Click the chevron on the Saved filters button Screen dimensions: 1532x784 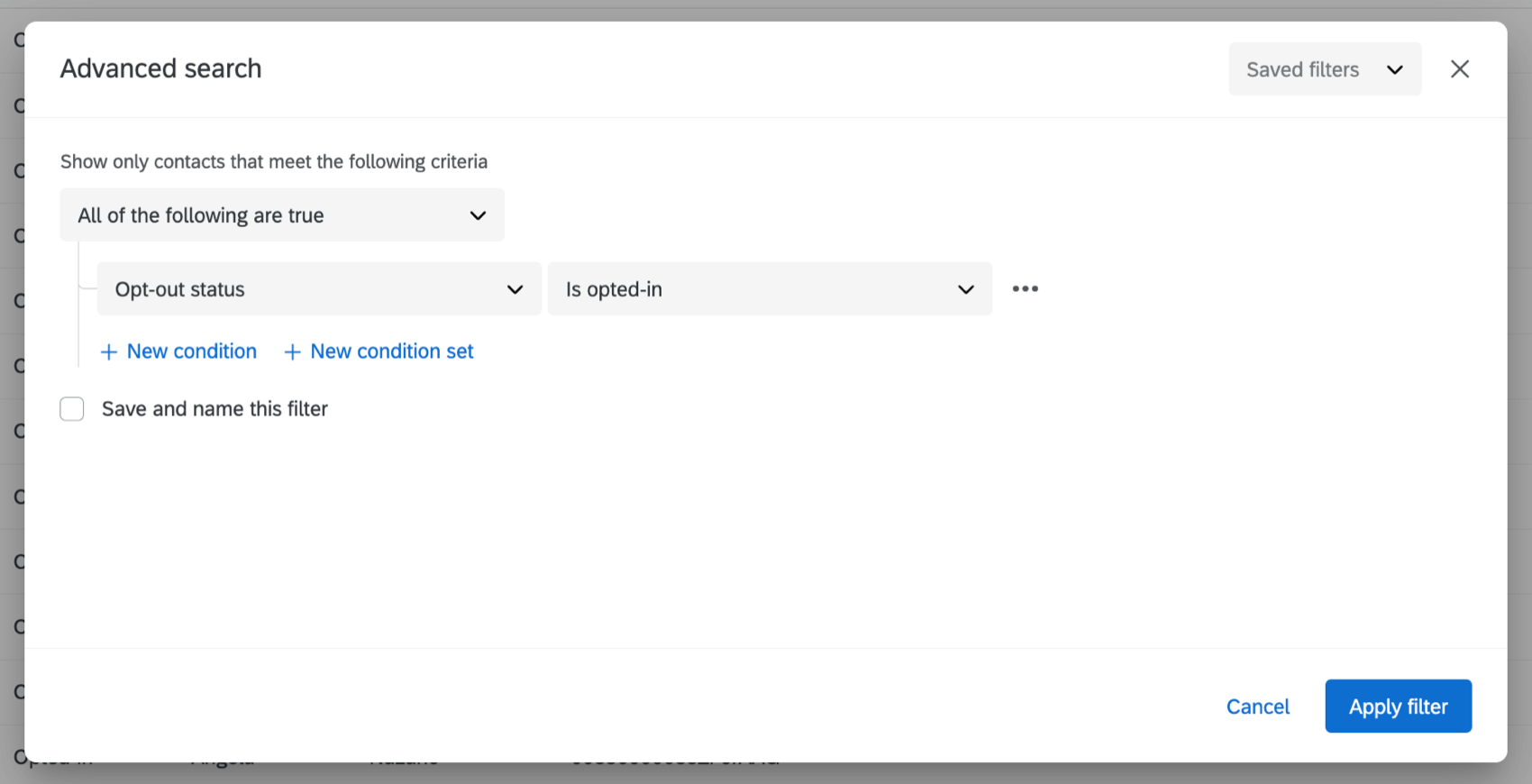point(1394,69)
